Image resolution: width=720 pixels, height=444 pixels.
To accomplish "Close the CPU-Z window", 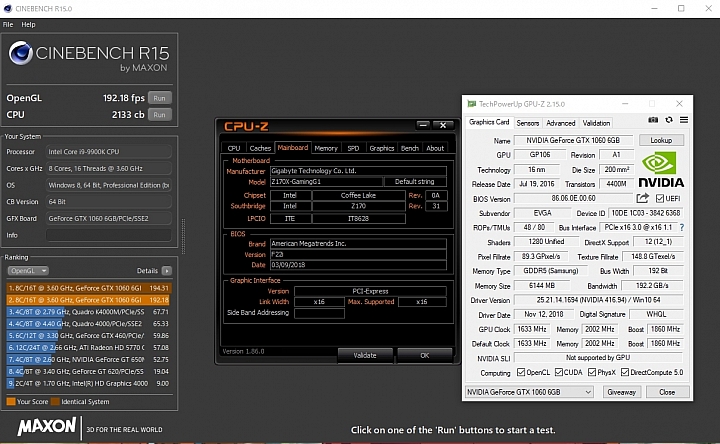I will pyautogui.click(x=443, y=125).
